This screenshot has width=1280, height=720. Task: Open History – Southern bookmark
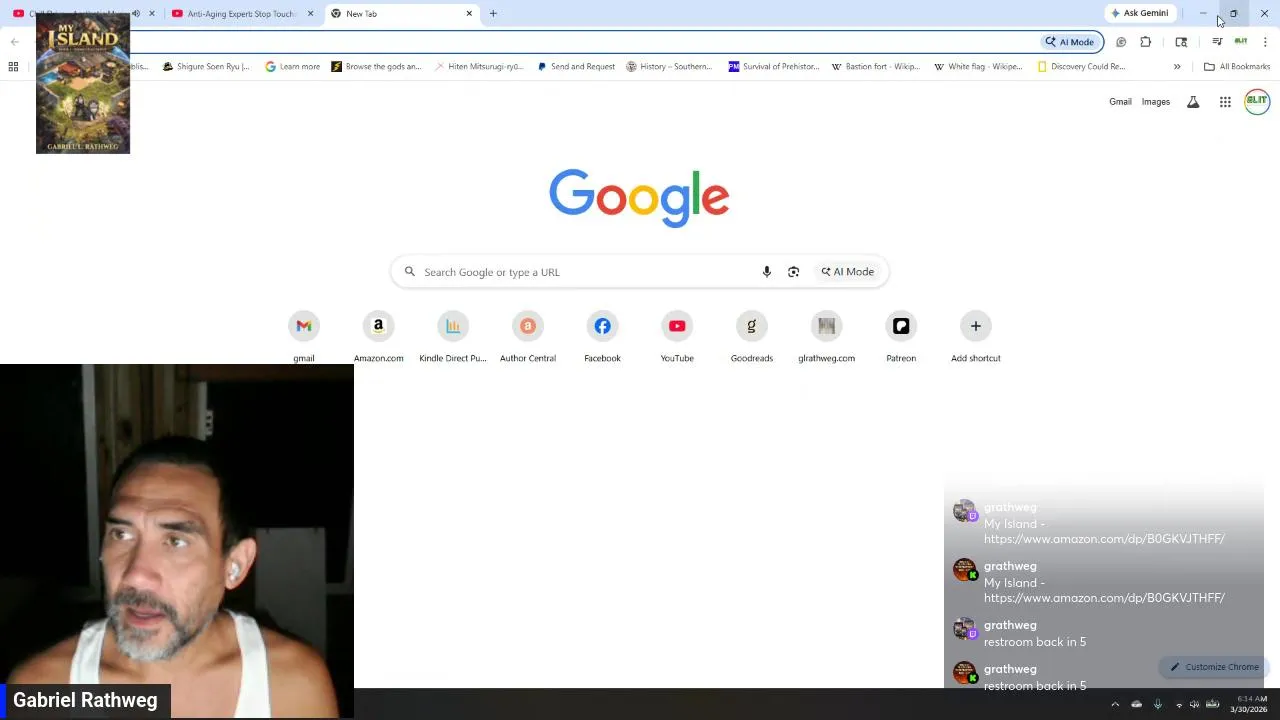[669, 67]
